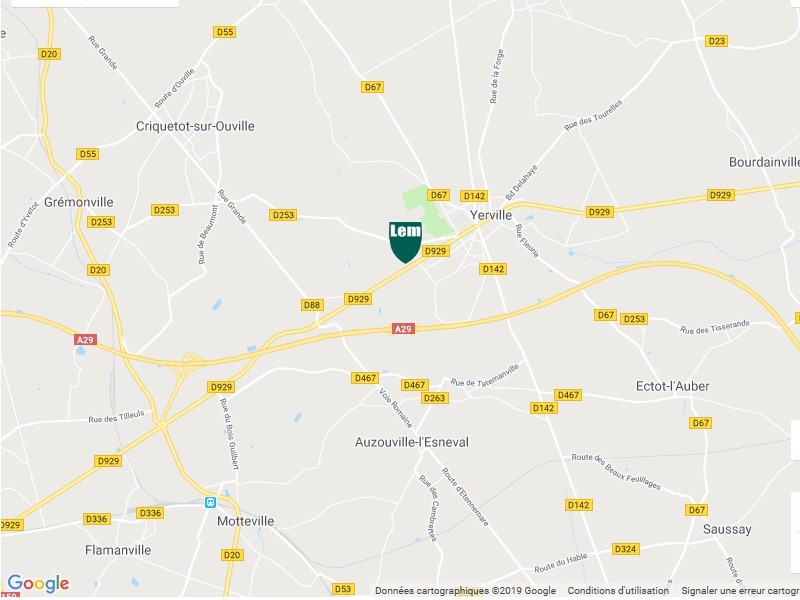
Task: Click the green park area near Yerville
Action: click(x=426, y=209)
